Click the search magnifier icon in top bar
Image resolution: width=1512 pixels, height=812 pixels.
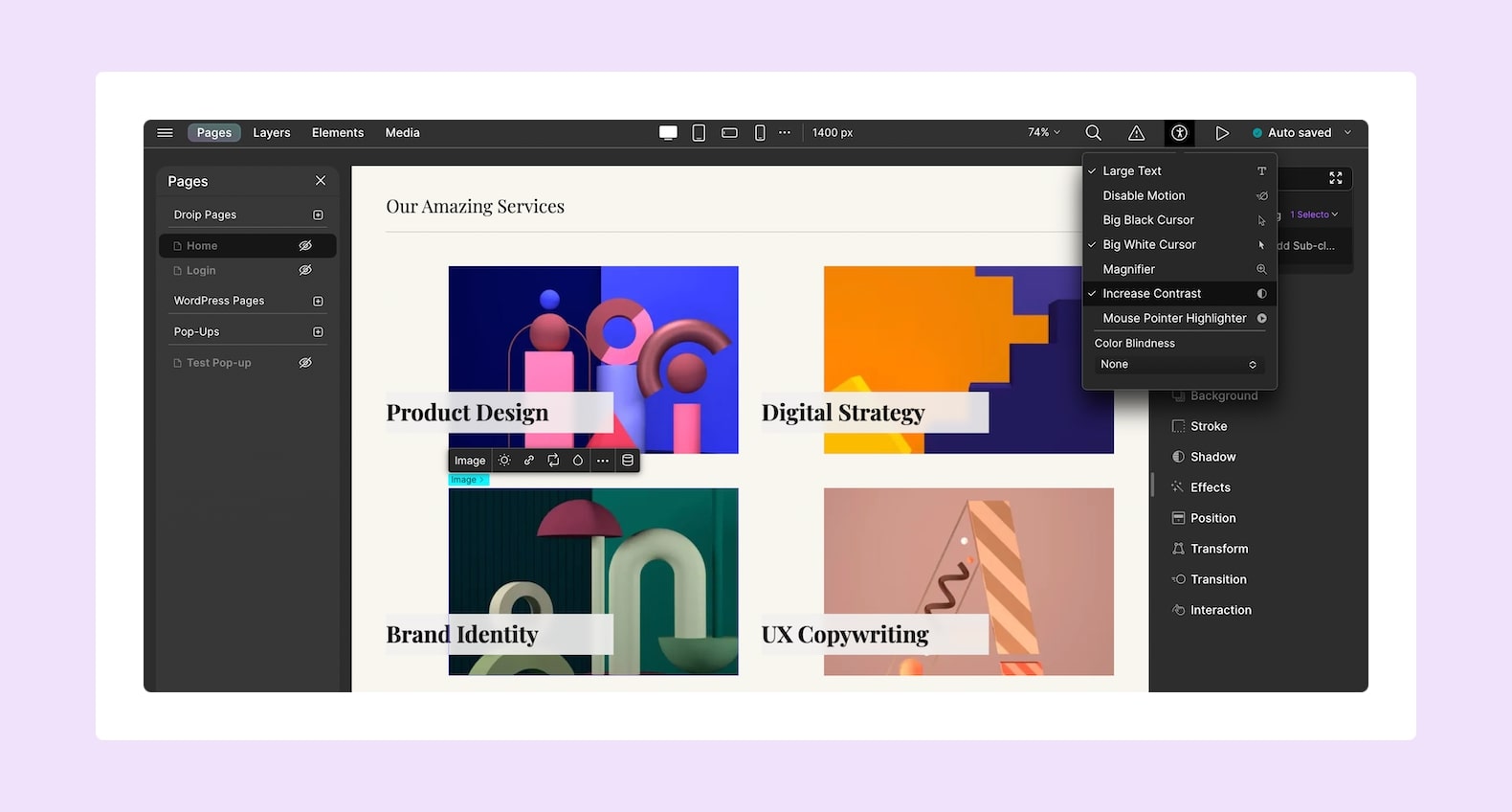click(x=1093, y=133)
